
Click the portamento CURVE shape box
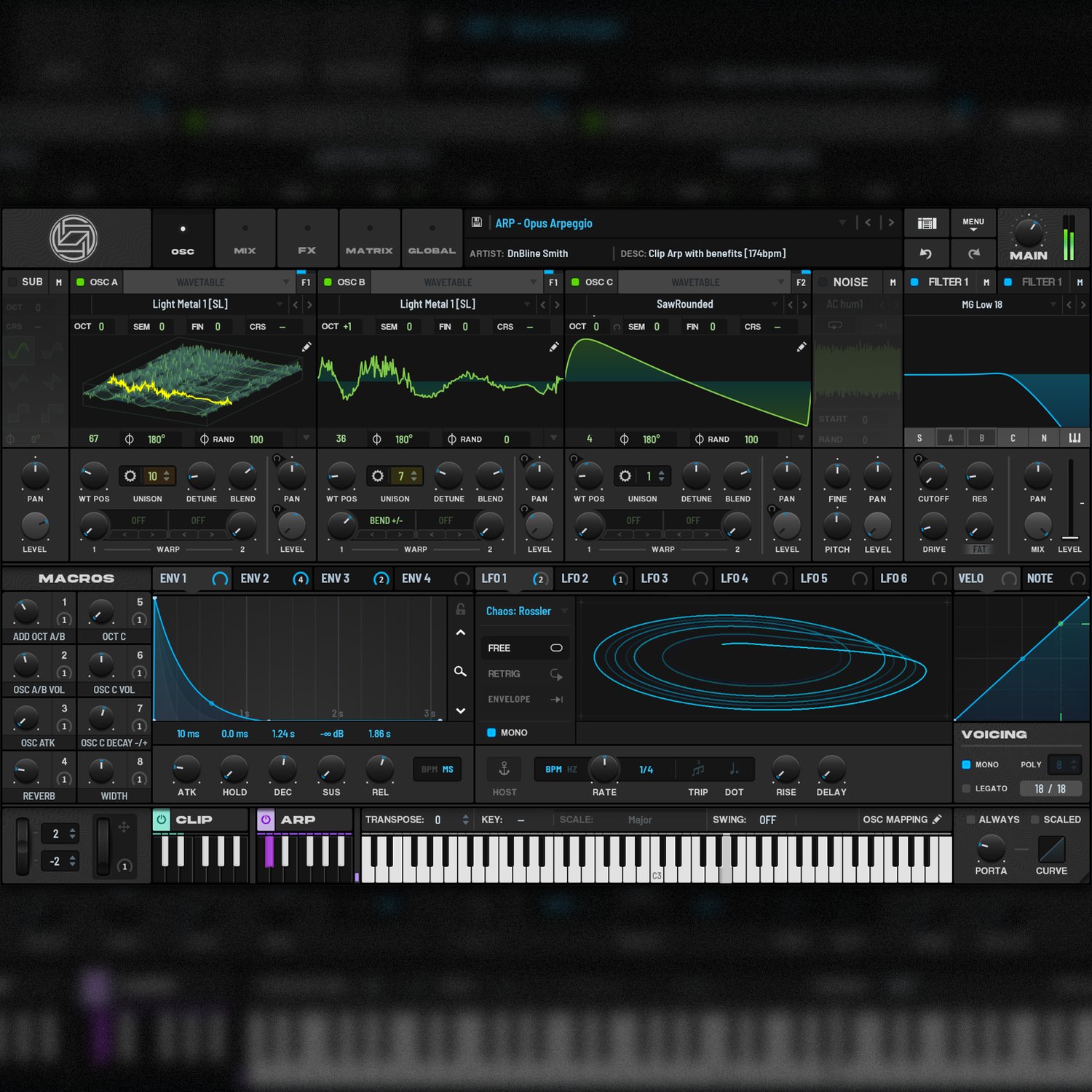tap(1051, 849)
